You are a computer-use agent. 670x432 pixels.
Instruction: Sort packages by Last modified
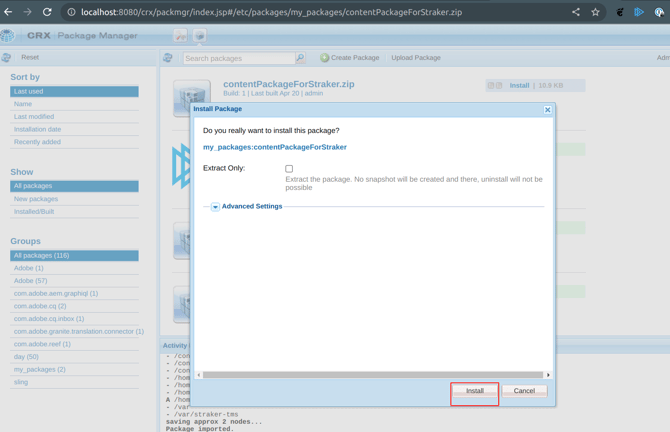[34, 117]
